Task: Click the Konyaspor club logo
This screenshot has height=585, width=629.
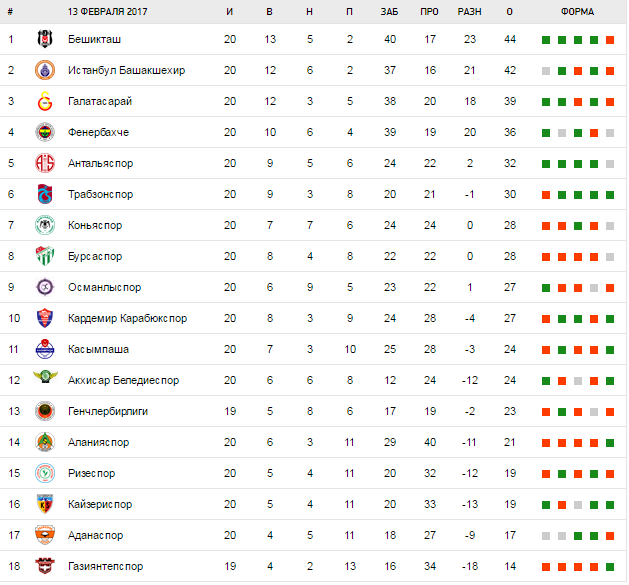Action: tap(44, 226)
